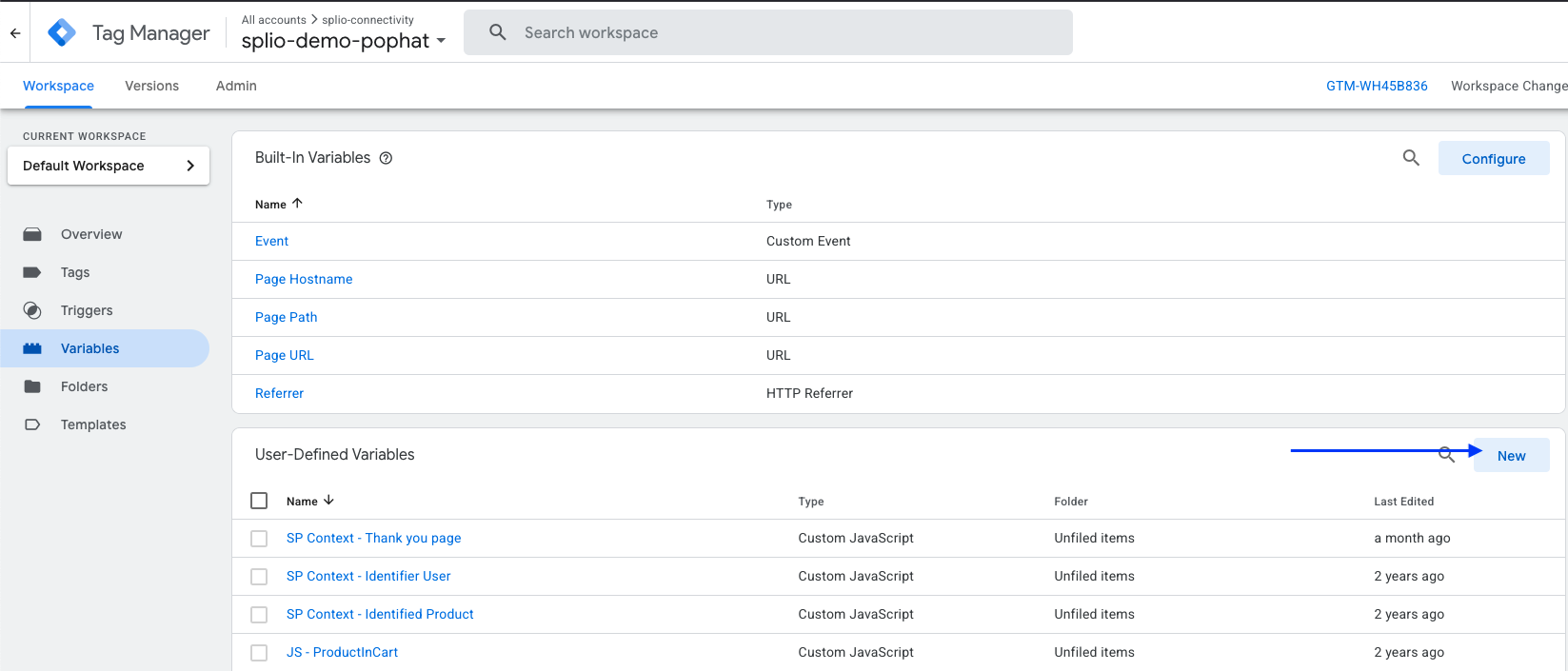
Task: Open the GTM-WH45B836 container ID link
Action: click(1377, 86)
